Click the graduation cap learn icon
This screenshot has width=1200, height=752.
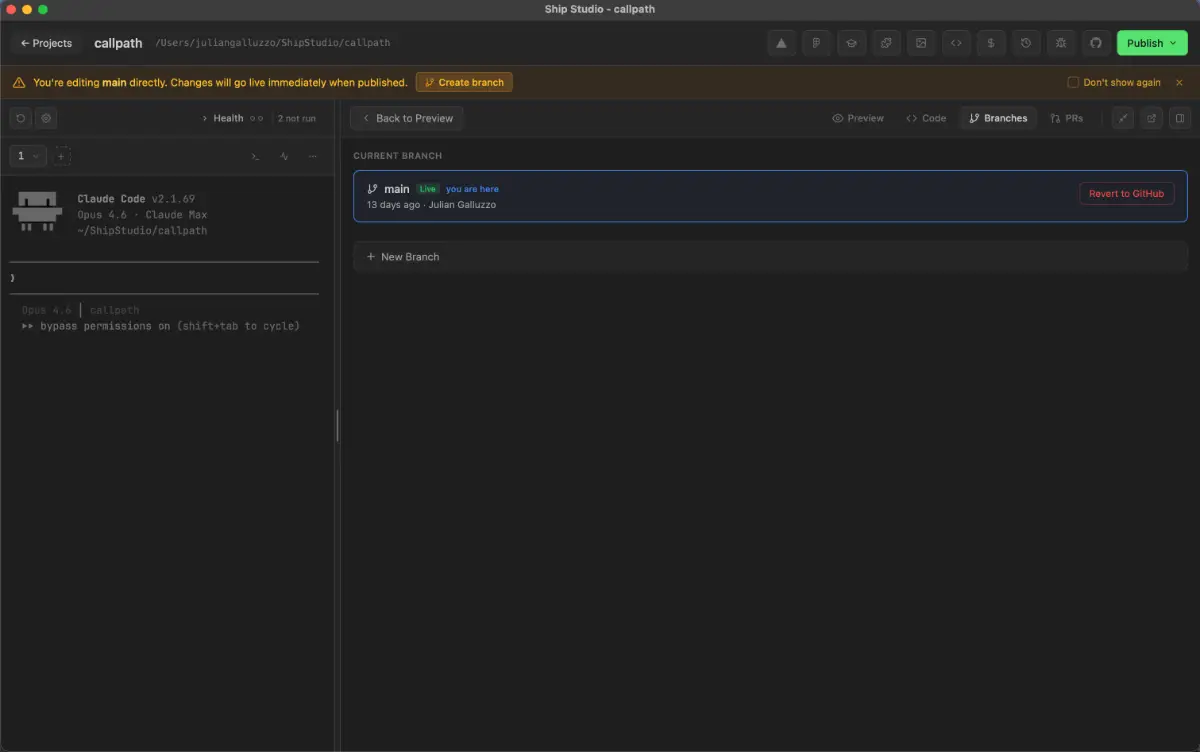pos(851,43)
